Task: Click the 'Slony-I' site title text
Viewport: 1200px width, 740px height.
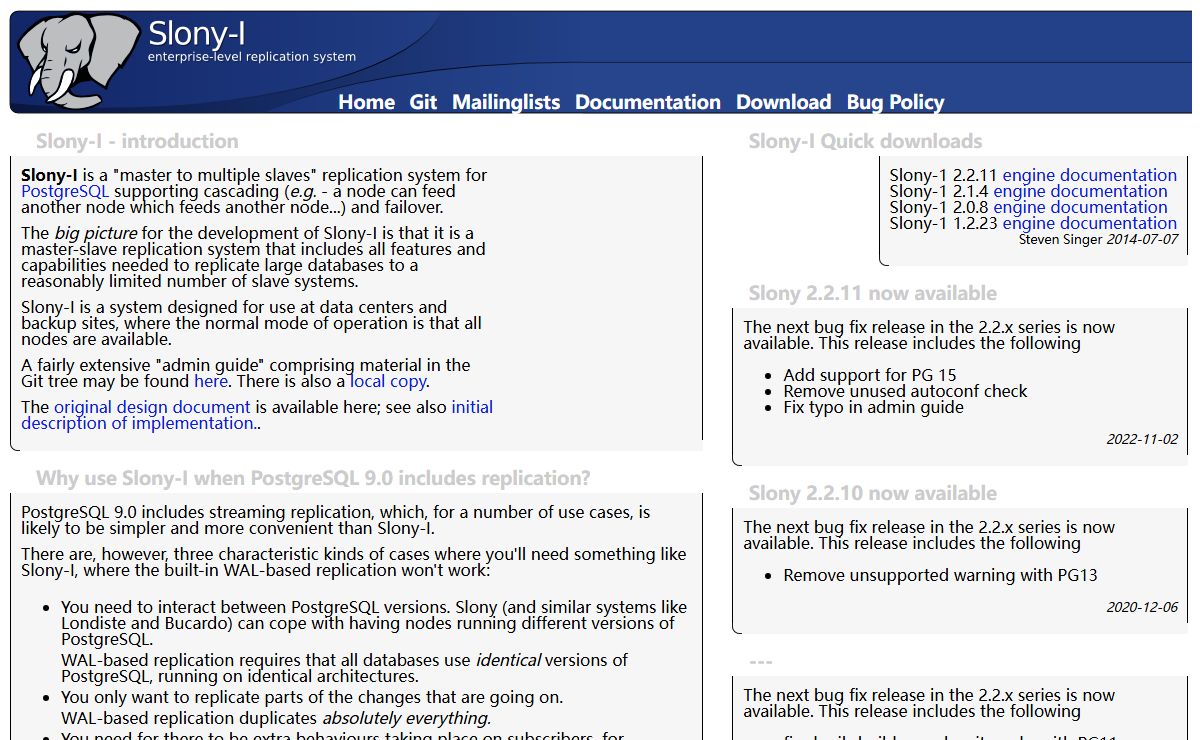Action: coord(197,33)
